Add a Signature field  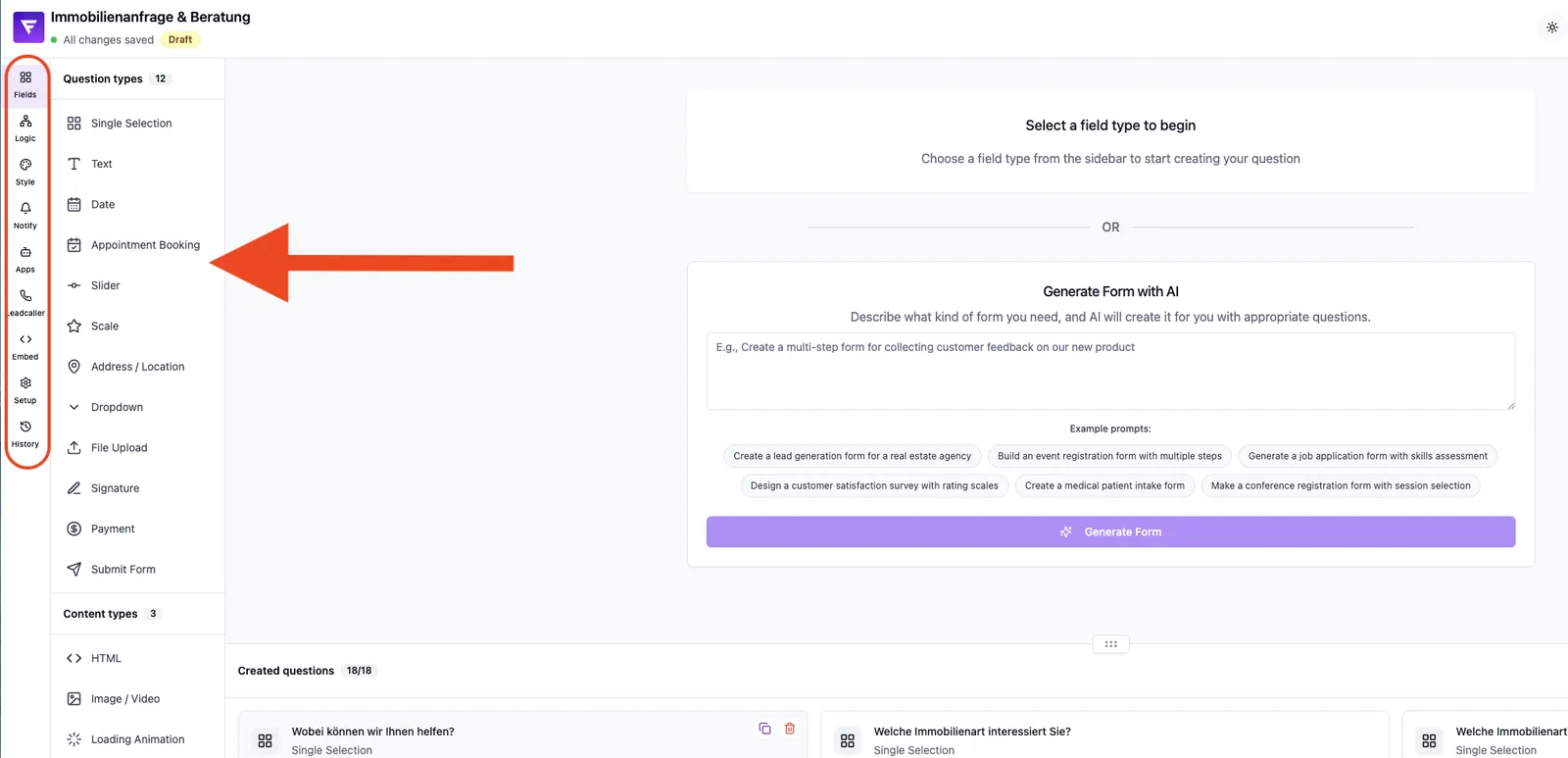click(x=137, y=488)
